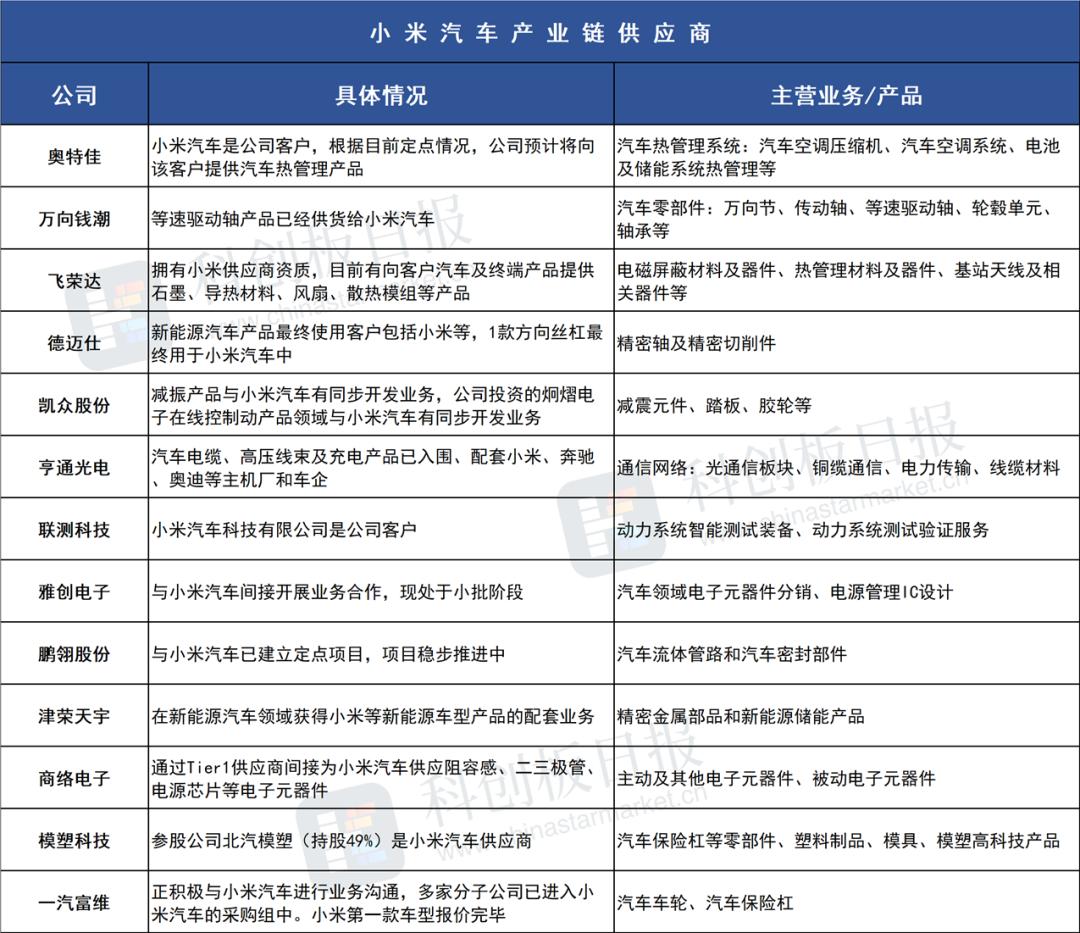
Task: Click company name 凯众股份
Action: (x=74, y=405)
